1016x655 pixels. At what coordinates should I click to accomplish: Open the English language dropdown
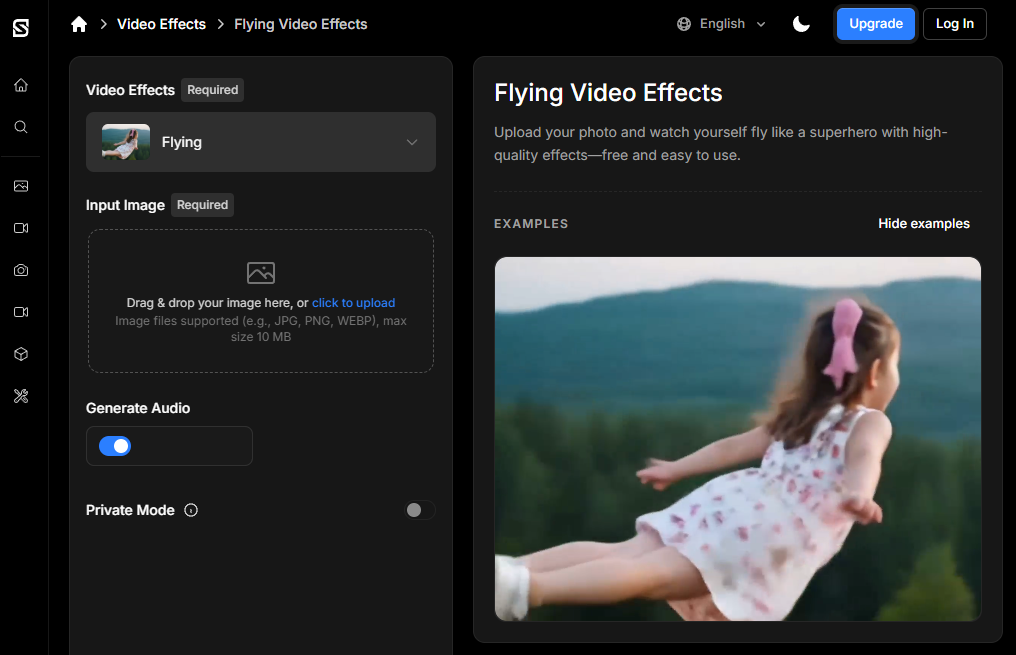point(721,24)
